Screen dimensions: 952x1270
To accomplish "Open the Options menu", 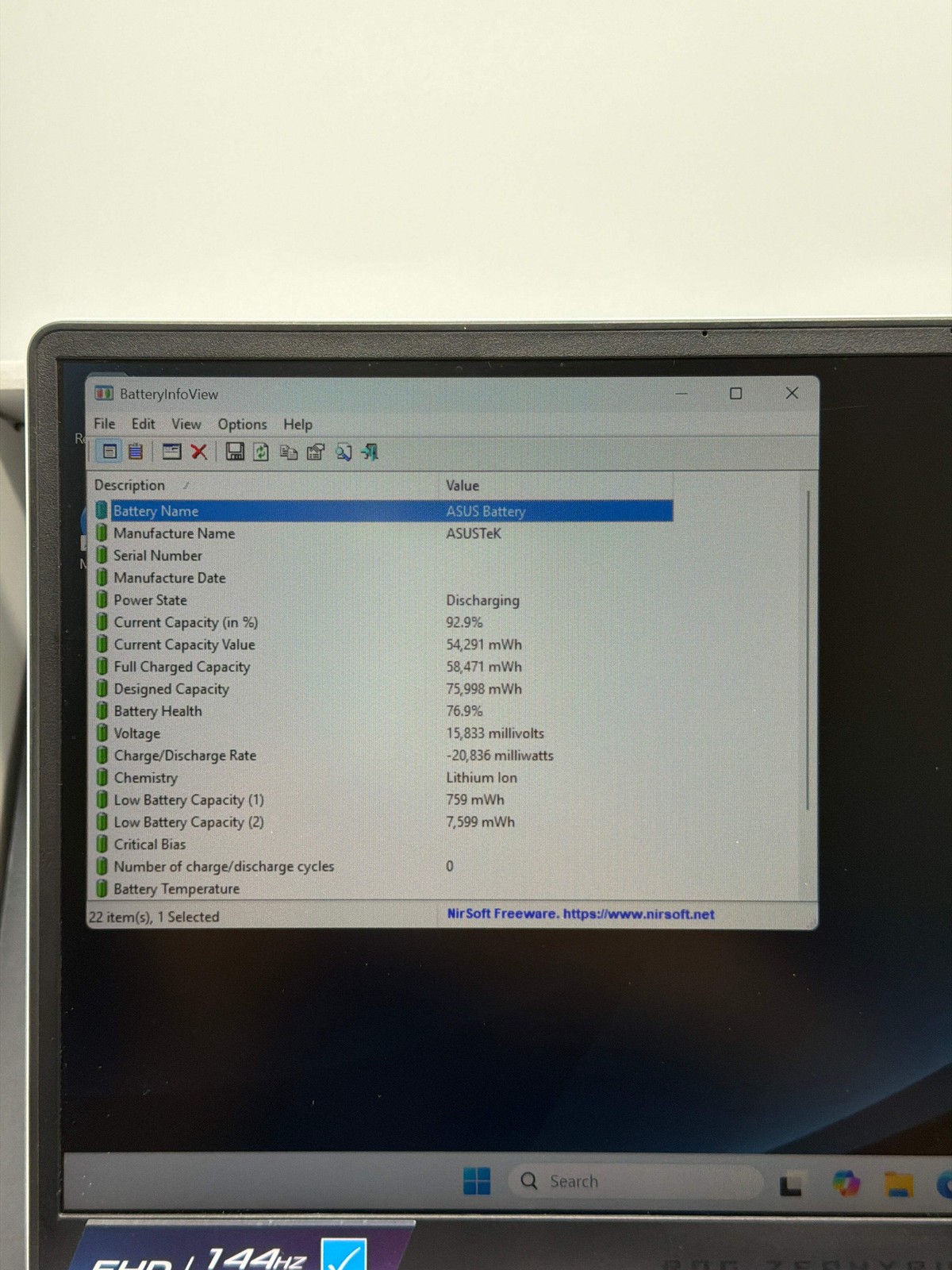I will (243, 424).
